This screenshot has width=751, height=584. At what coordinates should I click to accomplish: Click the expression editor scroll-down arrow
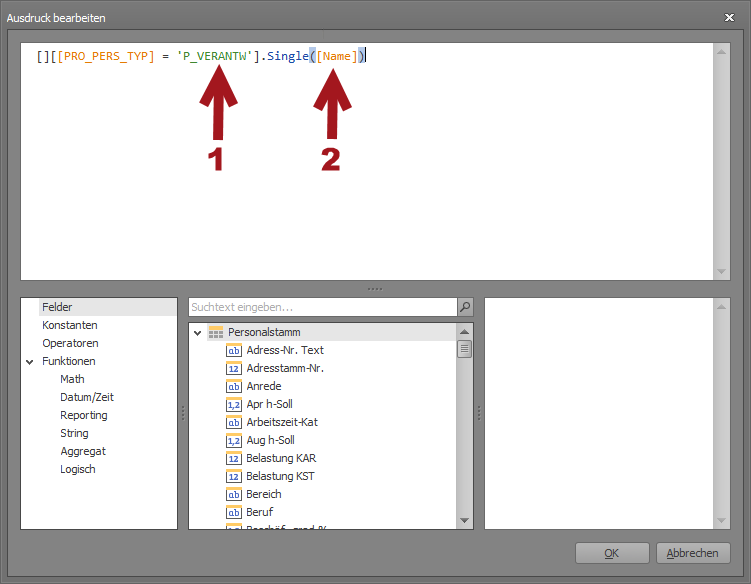[x=721, y=272]
